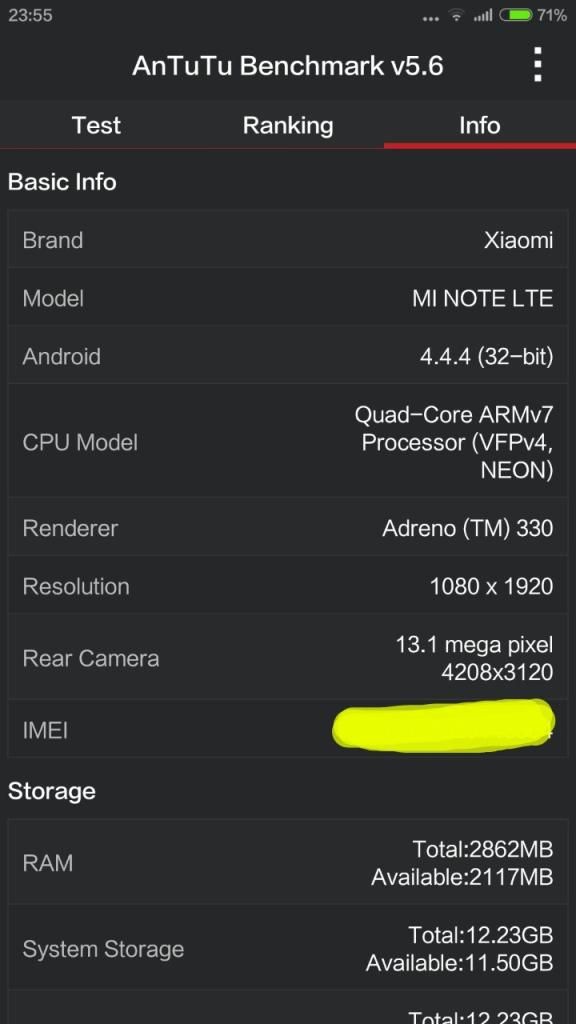Select the Android version row
576x1024 pixels.
click(288, 357)
